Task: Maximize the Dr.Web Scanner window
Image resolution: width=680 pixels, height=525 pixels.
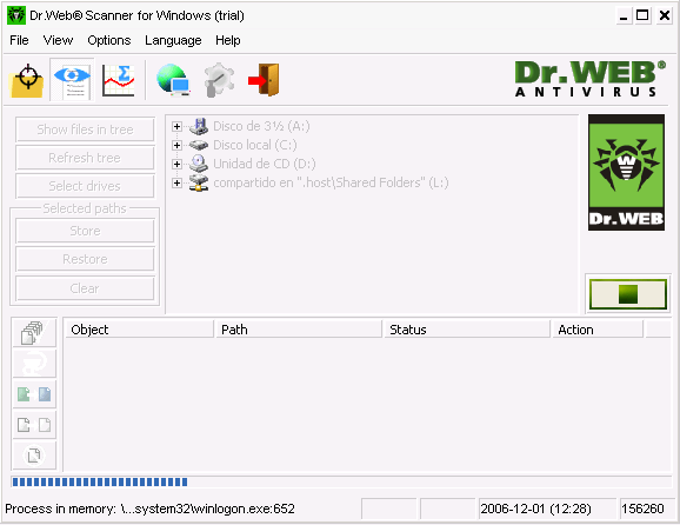Action: click(642, 16)
